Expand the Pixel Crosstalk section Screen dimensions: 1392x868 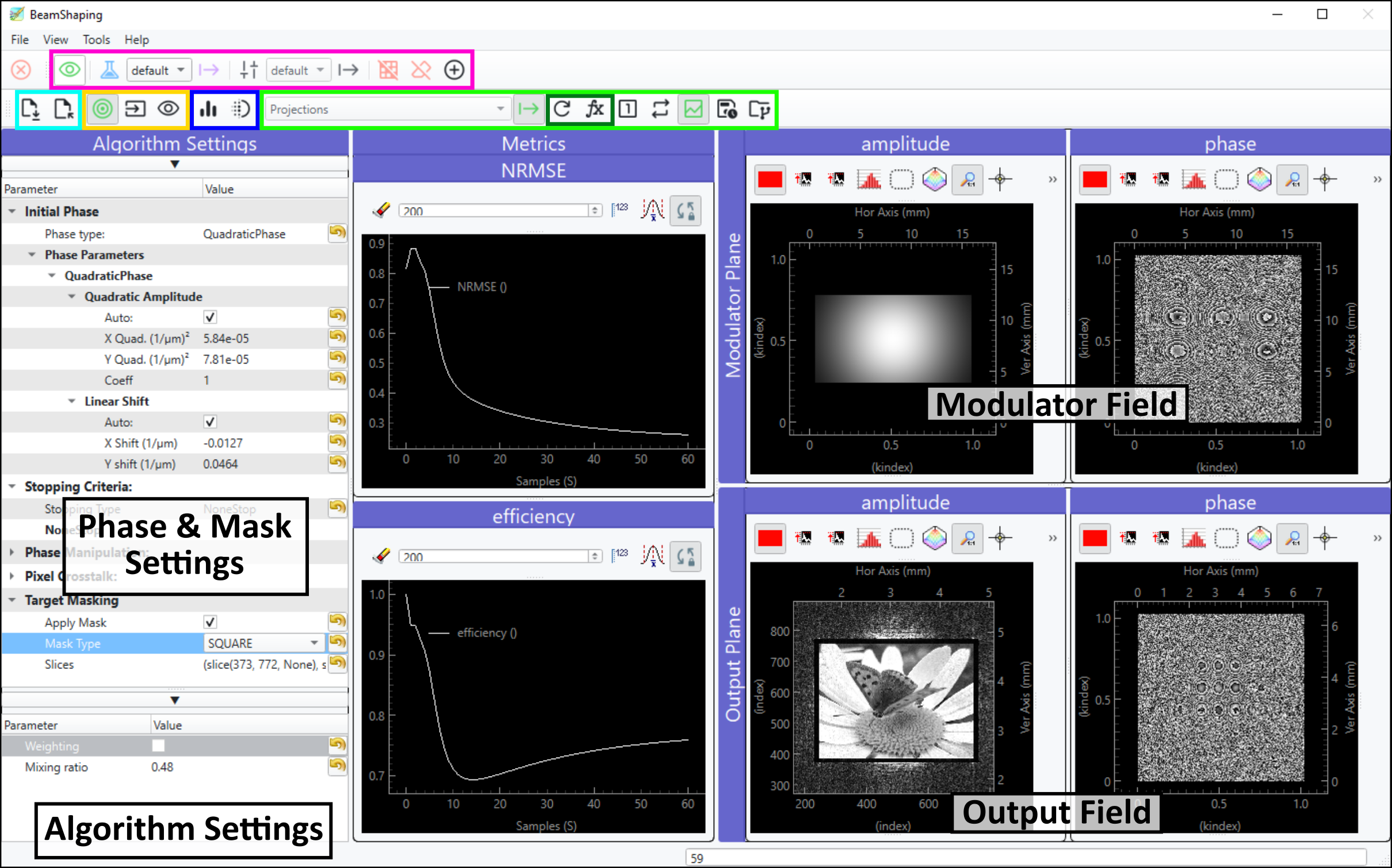pyautogui.click(x=12, y=576)
